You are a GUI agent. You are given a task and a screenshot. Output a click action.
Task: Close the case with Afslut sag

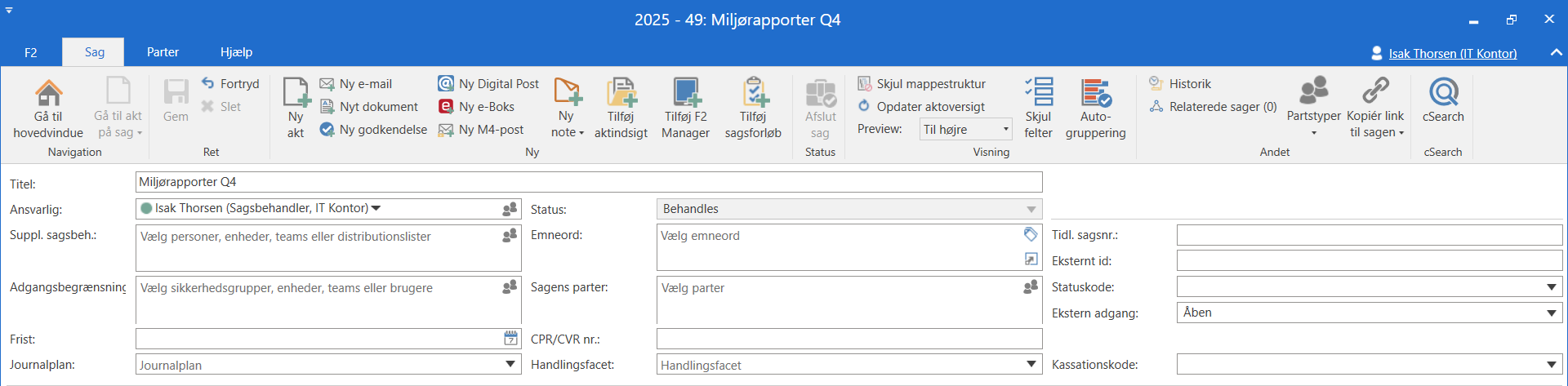pyautogui.click(x=820, y=108)
